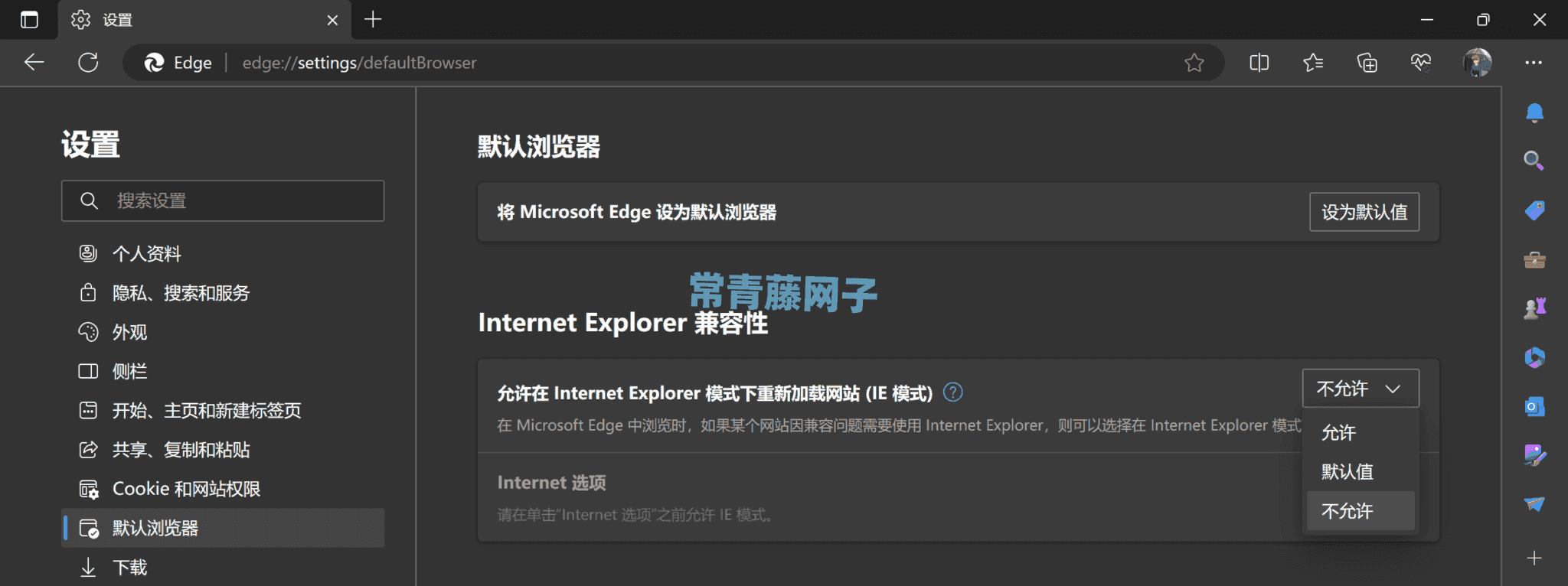
Task: Open split screen view
Action: point(1259,63)
